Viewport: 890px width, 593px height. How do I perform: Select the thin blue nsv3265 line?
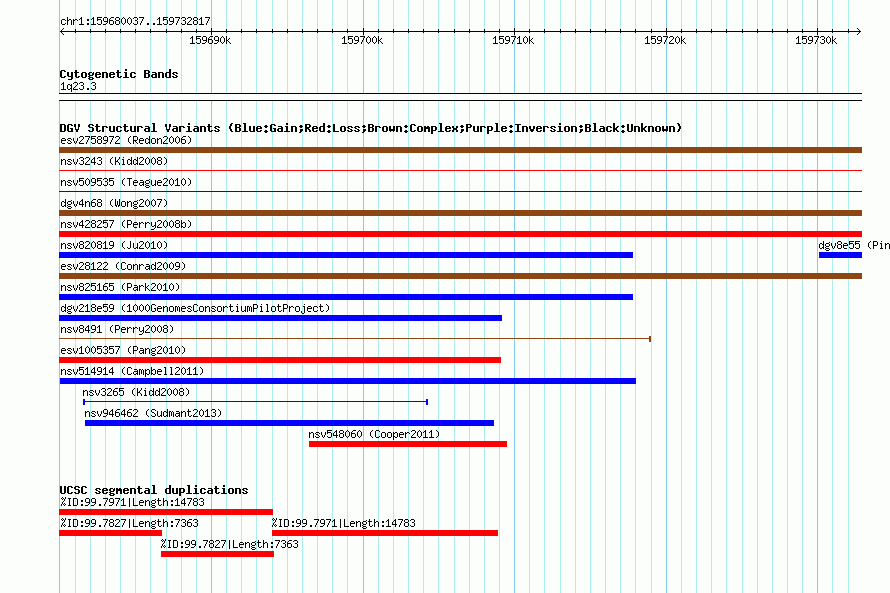pos(255,402)
